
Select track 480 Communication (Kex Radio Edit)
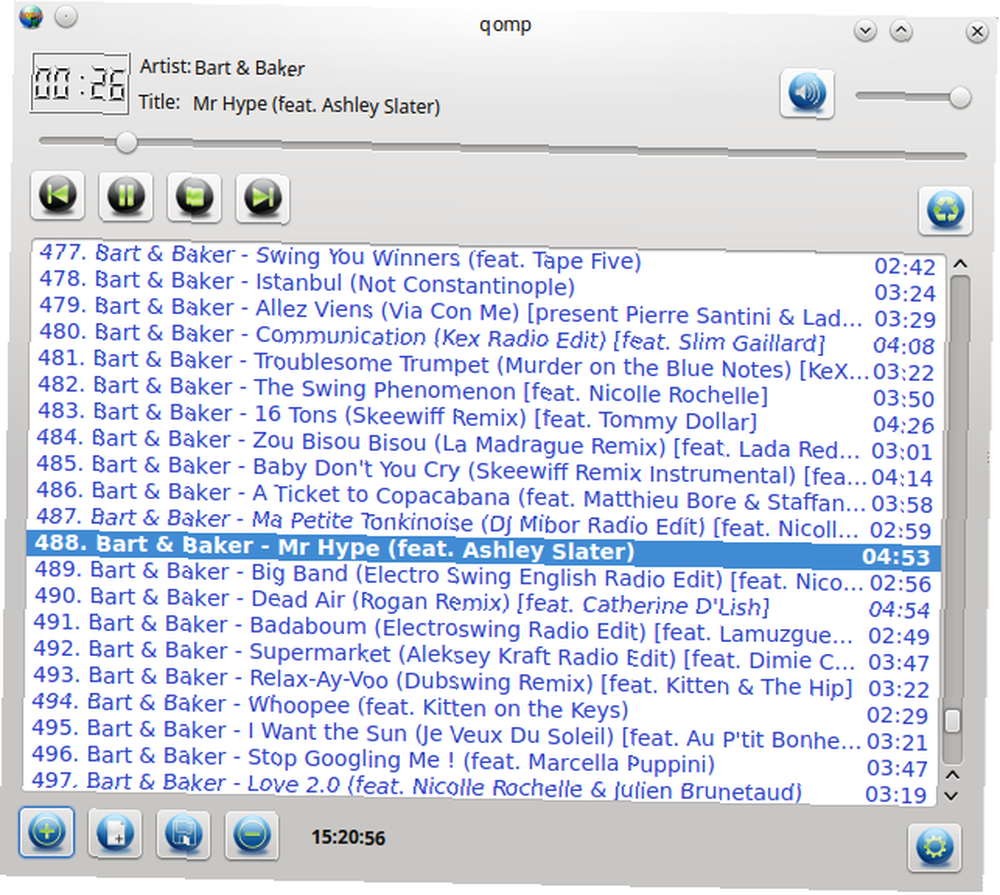[x=485, y=337]
